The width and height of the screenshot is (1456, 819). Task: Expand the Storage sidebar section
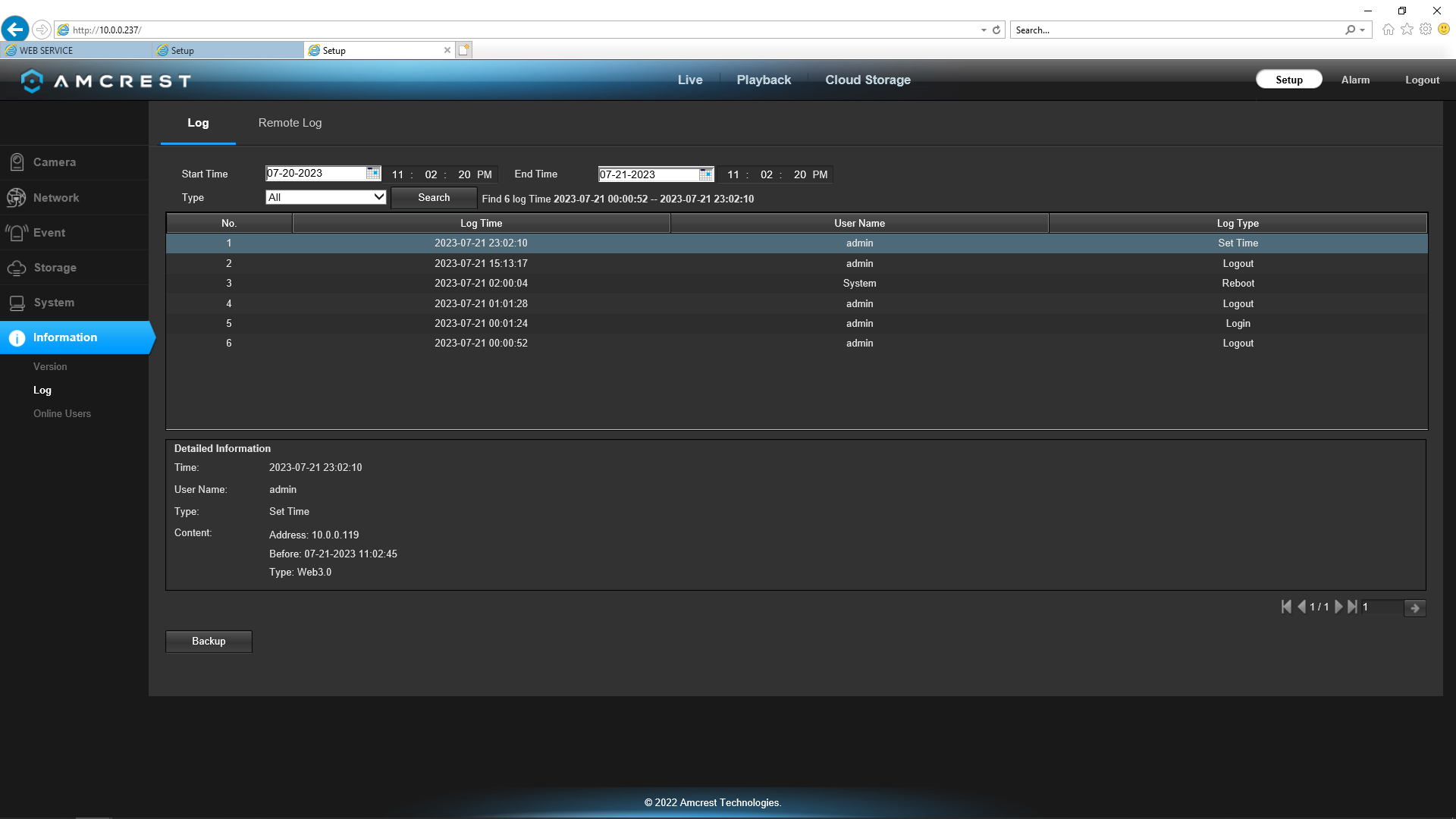[x=74, y=268]
